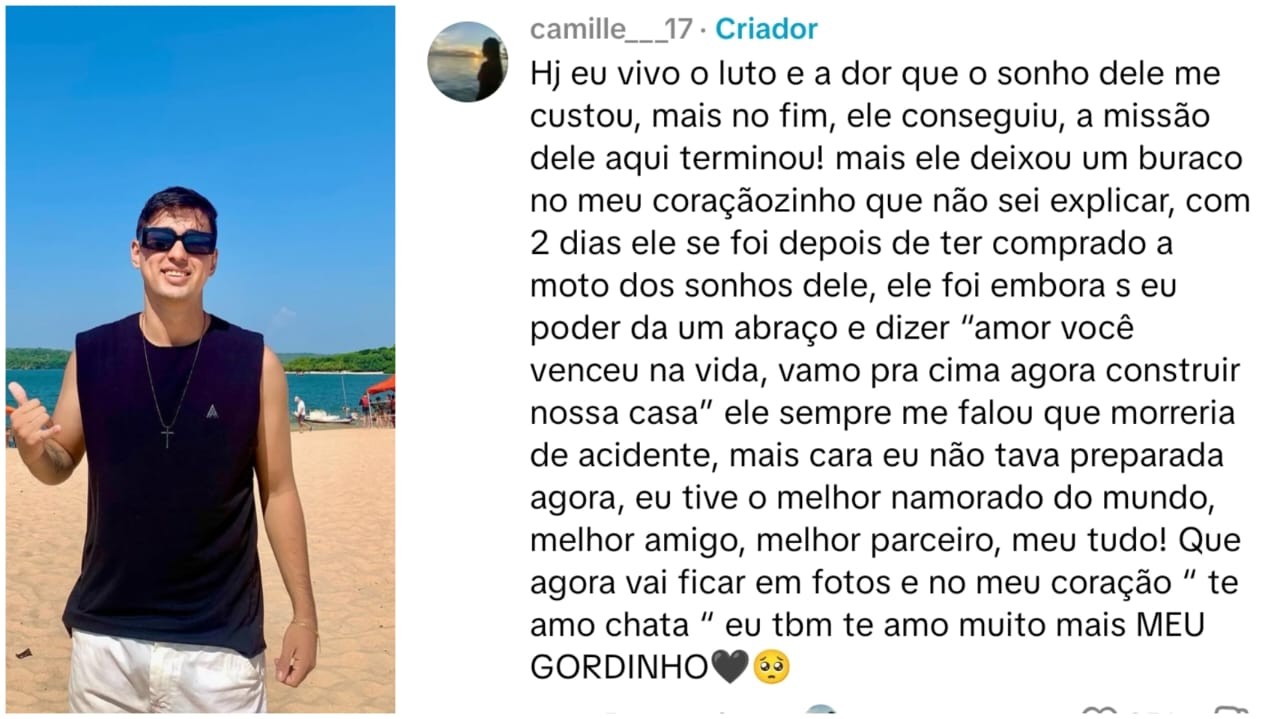Click the sunglasses on the man's face
The height and width of the screenshot is (719, 1280).
(x=178, y=240)
